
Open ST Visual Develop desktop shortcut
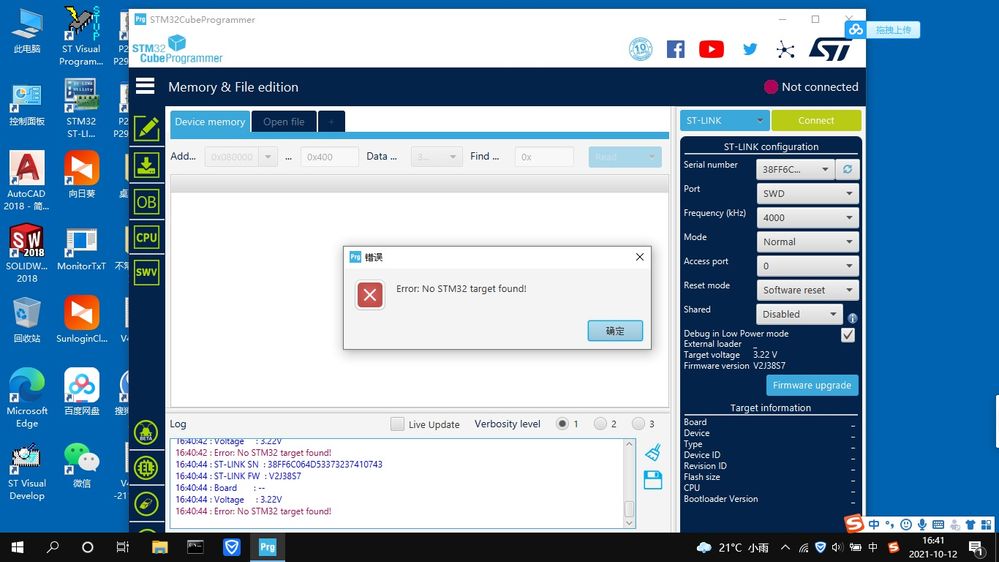tap(27, 472)
